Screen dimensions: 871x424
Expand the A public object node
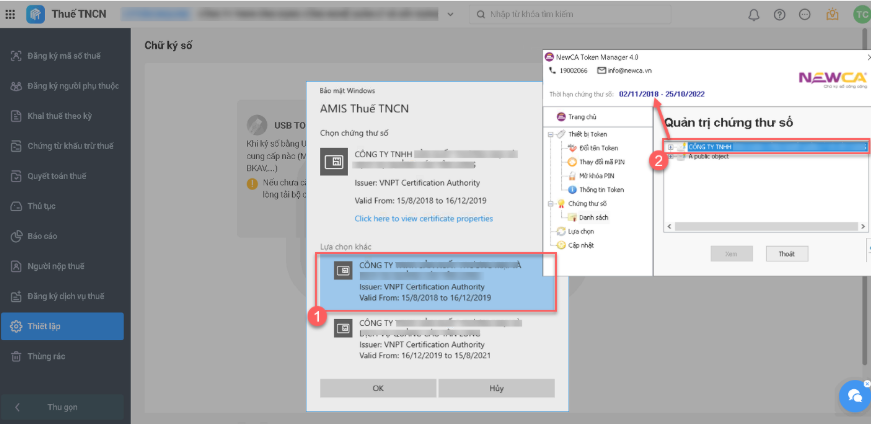point(670,157)
